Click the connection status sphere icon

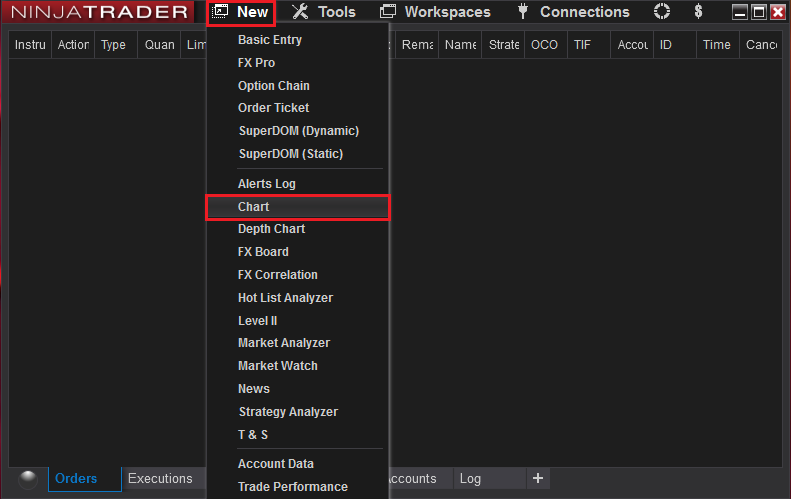pos(28,479)
